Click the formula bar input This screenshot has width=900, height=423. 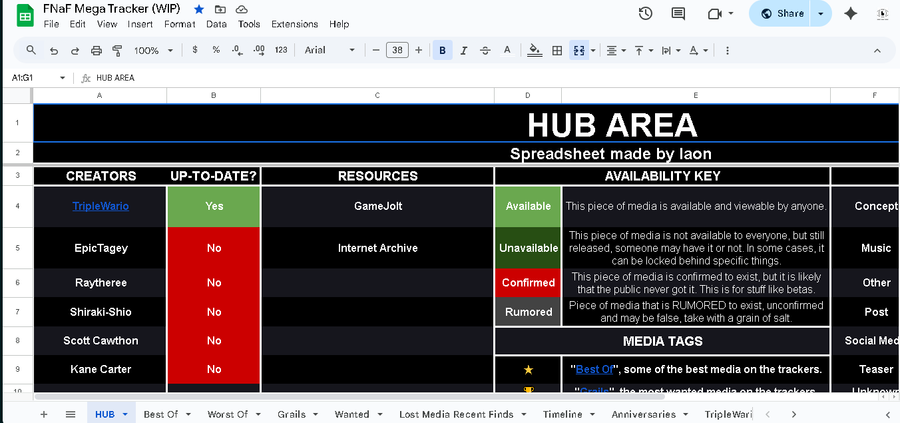click(x=494, y=78)
